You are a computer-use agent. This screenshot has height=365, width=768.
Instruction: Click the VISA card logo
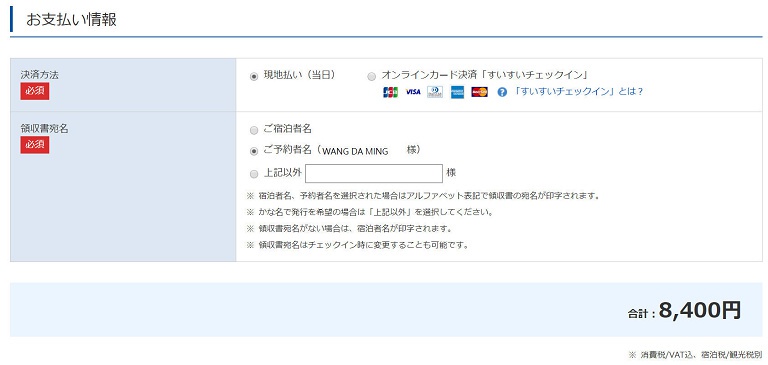click(x=413, y=92)
